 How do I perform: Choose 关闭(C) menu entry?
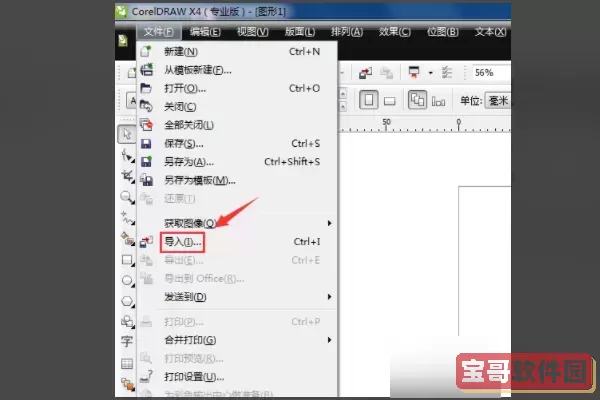pyautogui.click(x=237, y=107)
